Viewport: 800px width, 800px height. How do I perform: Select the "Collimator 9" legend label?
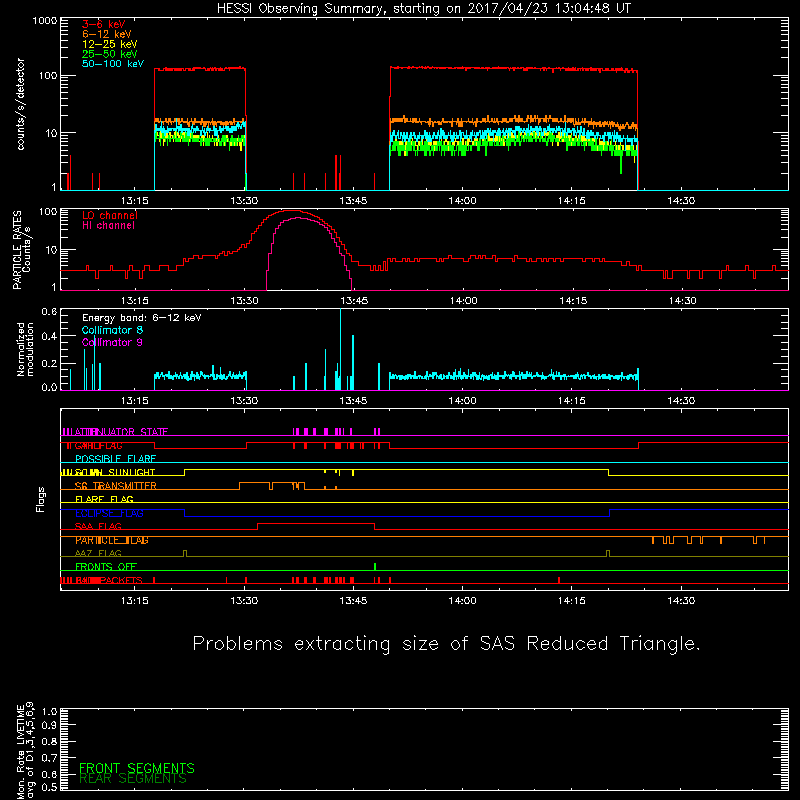pyautogui.click(x=112, y=342)
